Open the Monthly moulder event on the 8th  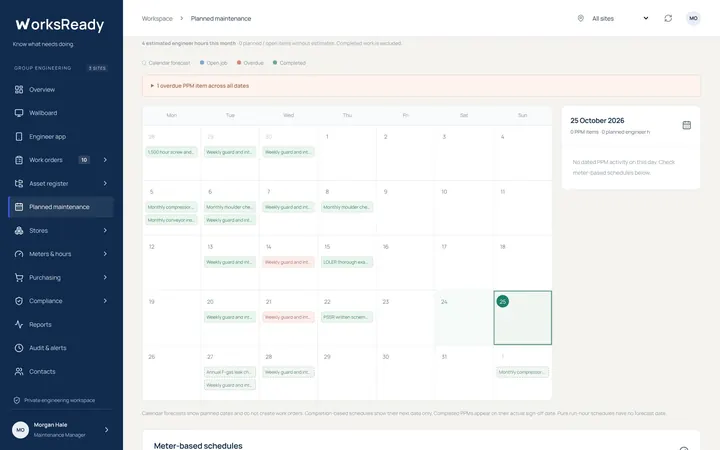pyautogui.click(x=347, y=207)
